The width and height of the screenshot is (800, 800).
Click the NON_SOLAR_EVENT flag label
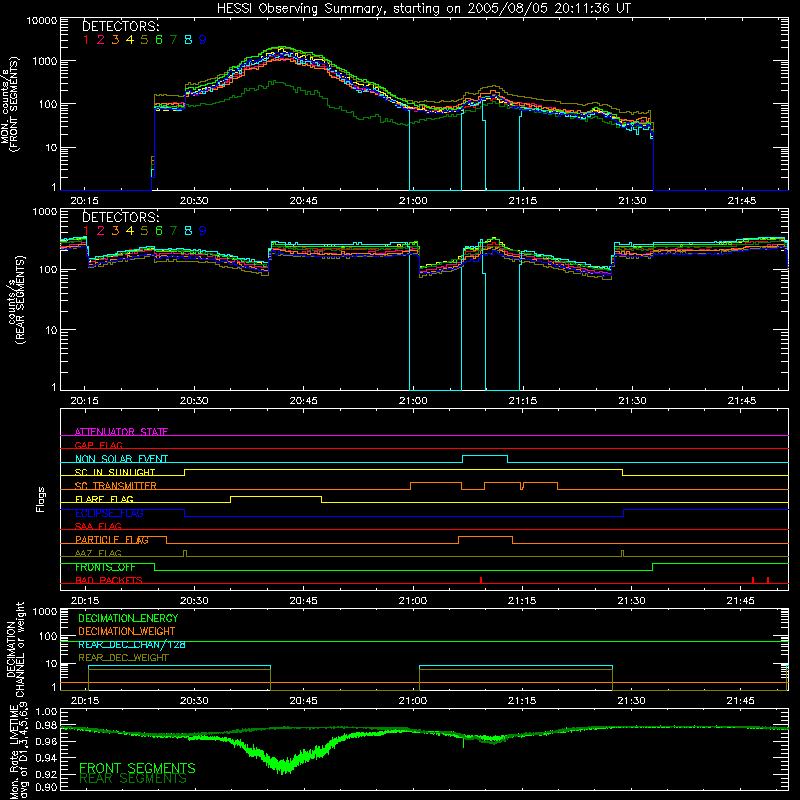pyautogui.click(x=121, y=459)
